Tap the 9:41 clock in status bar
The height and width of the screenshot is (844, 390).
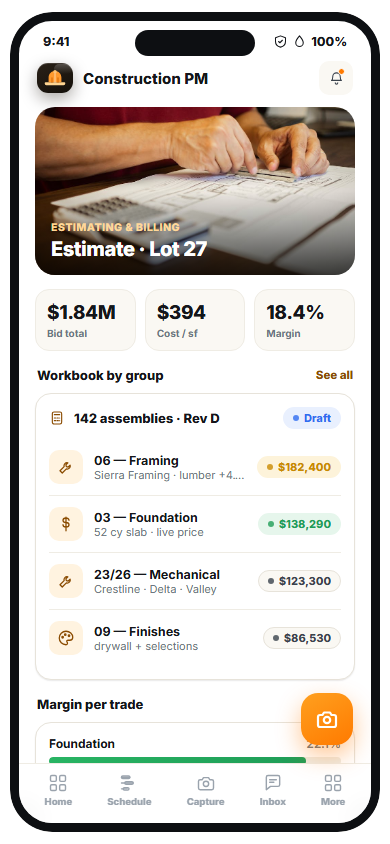coord(56,41)
